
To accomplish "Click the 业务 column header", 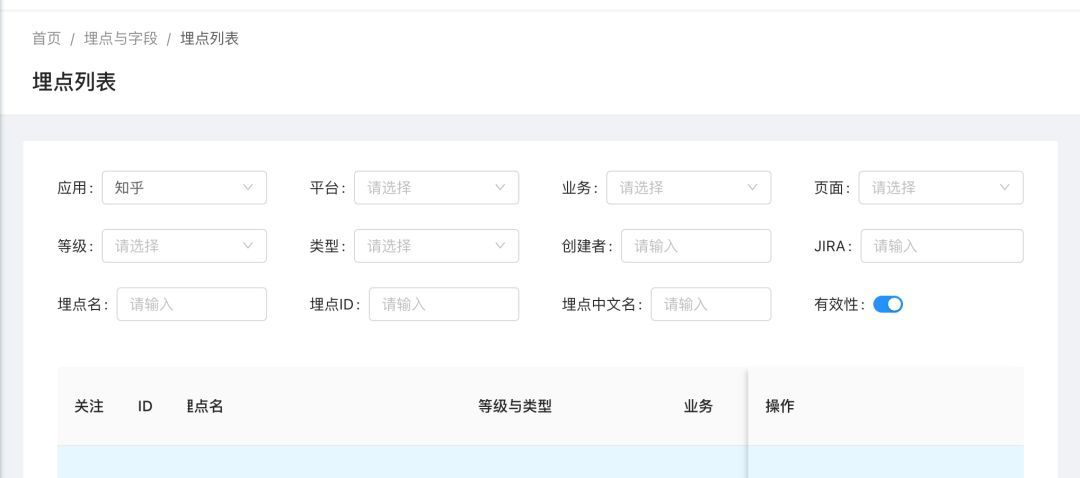I will [x=698, y=407].
